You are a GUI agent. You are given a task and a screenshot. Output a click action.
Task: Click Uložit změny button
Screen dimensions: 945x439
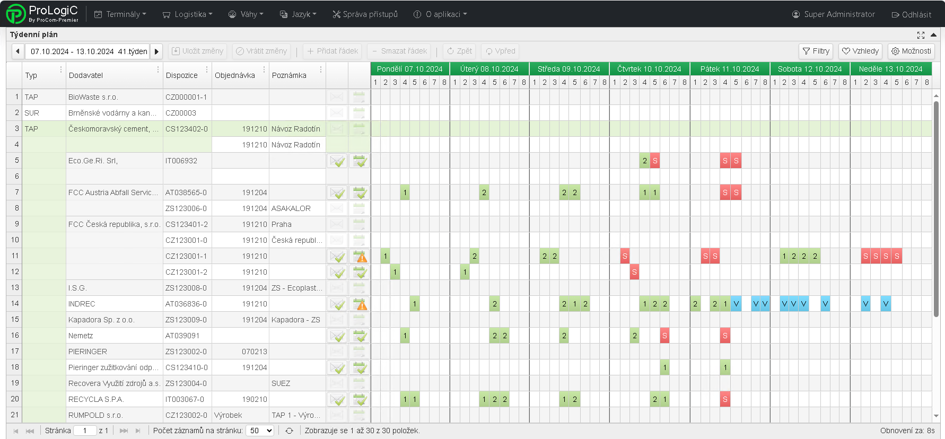click(199, 51)
